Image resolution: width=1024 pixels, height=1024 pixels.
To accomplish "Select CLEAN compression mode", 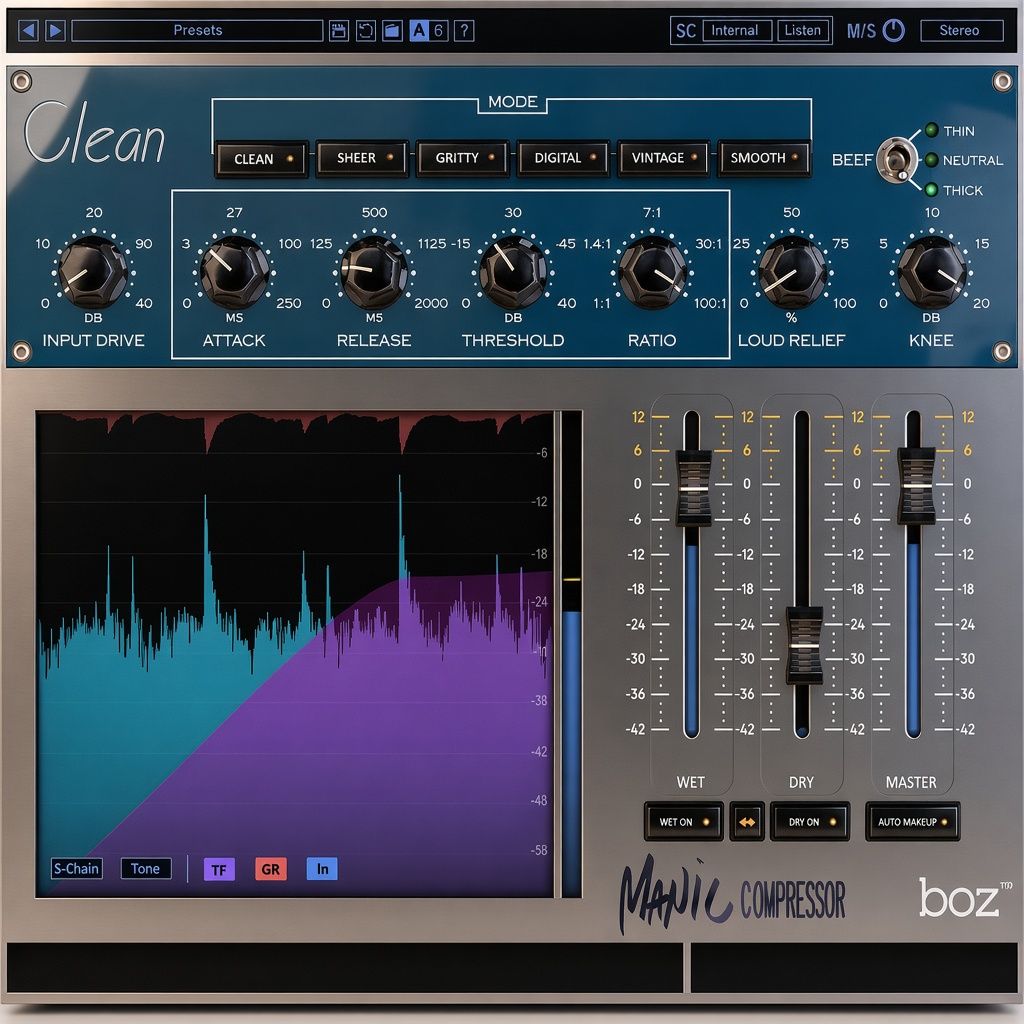I will (261, 159).
